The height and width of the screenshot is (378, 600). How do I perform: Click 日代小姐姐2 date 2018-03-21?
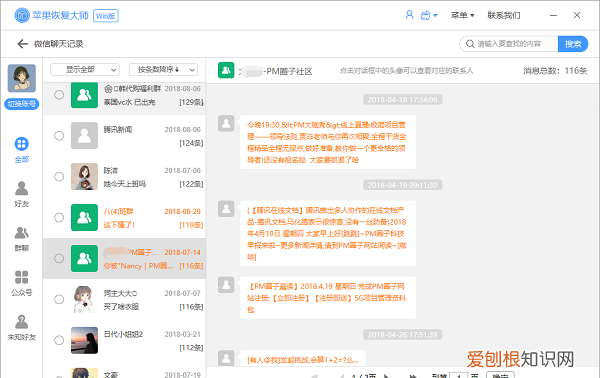click(x=183, y=334)
